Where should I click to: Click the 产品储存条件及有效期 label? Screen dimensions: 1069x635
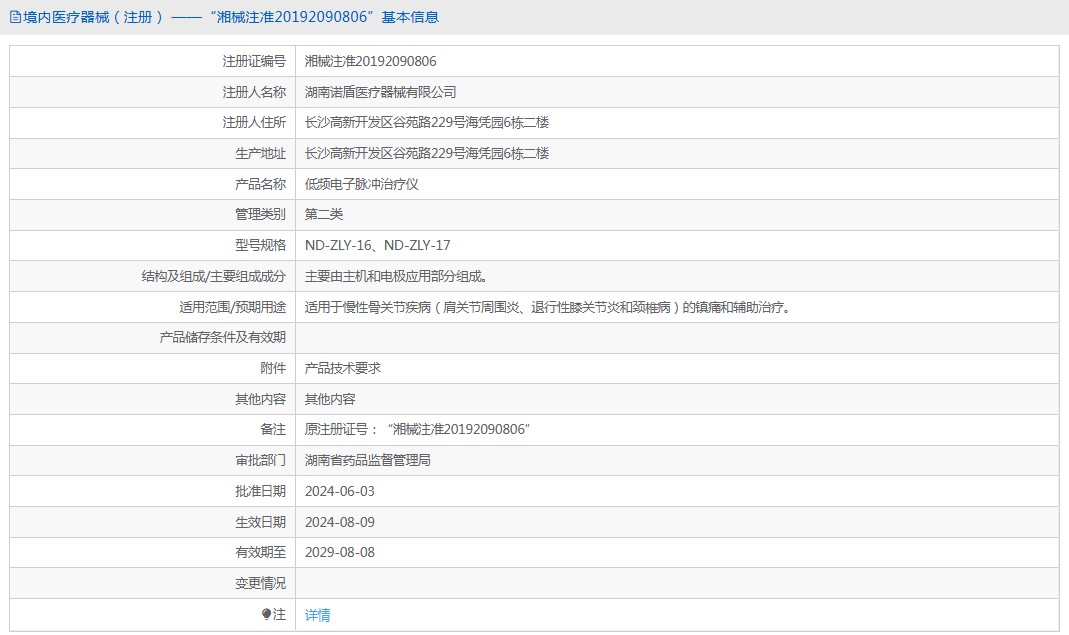tap(223, 338)
